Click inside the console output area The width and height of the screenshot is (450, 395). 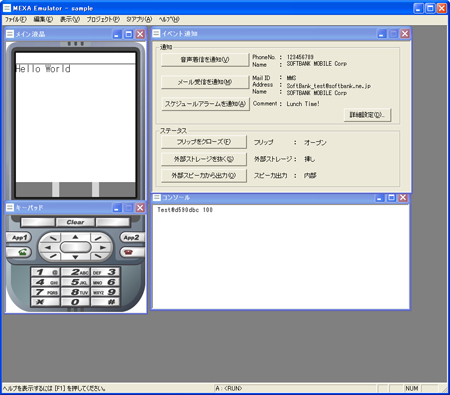click(281, 257)
